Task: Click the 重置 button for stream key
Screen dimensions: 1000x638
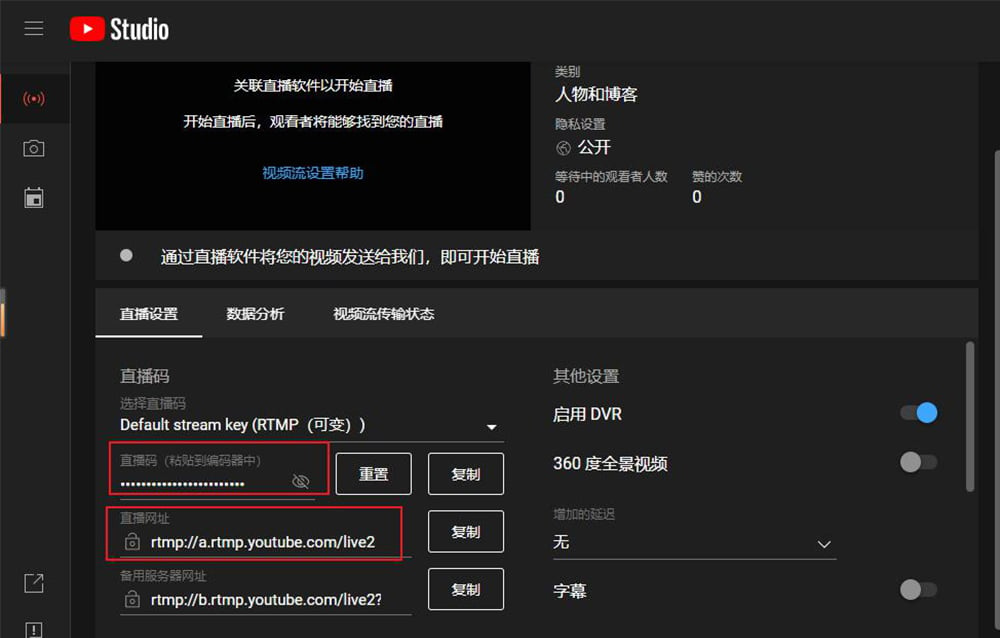Action: (x=373, y=474)
